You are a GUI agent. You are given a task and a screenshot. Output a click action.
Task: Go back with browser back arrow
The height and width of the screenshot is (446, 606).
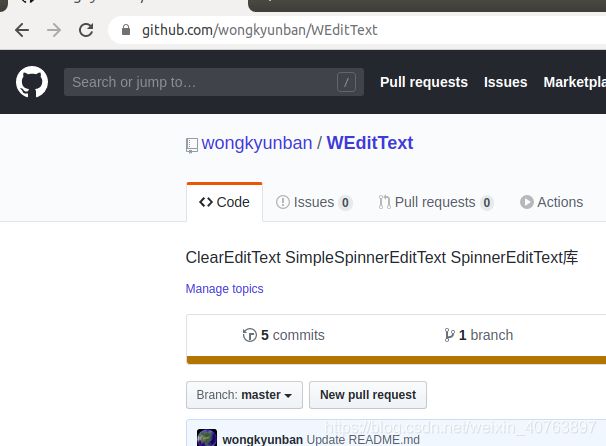click(x=22, y=30)
